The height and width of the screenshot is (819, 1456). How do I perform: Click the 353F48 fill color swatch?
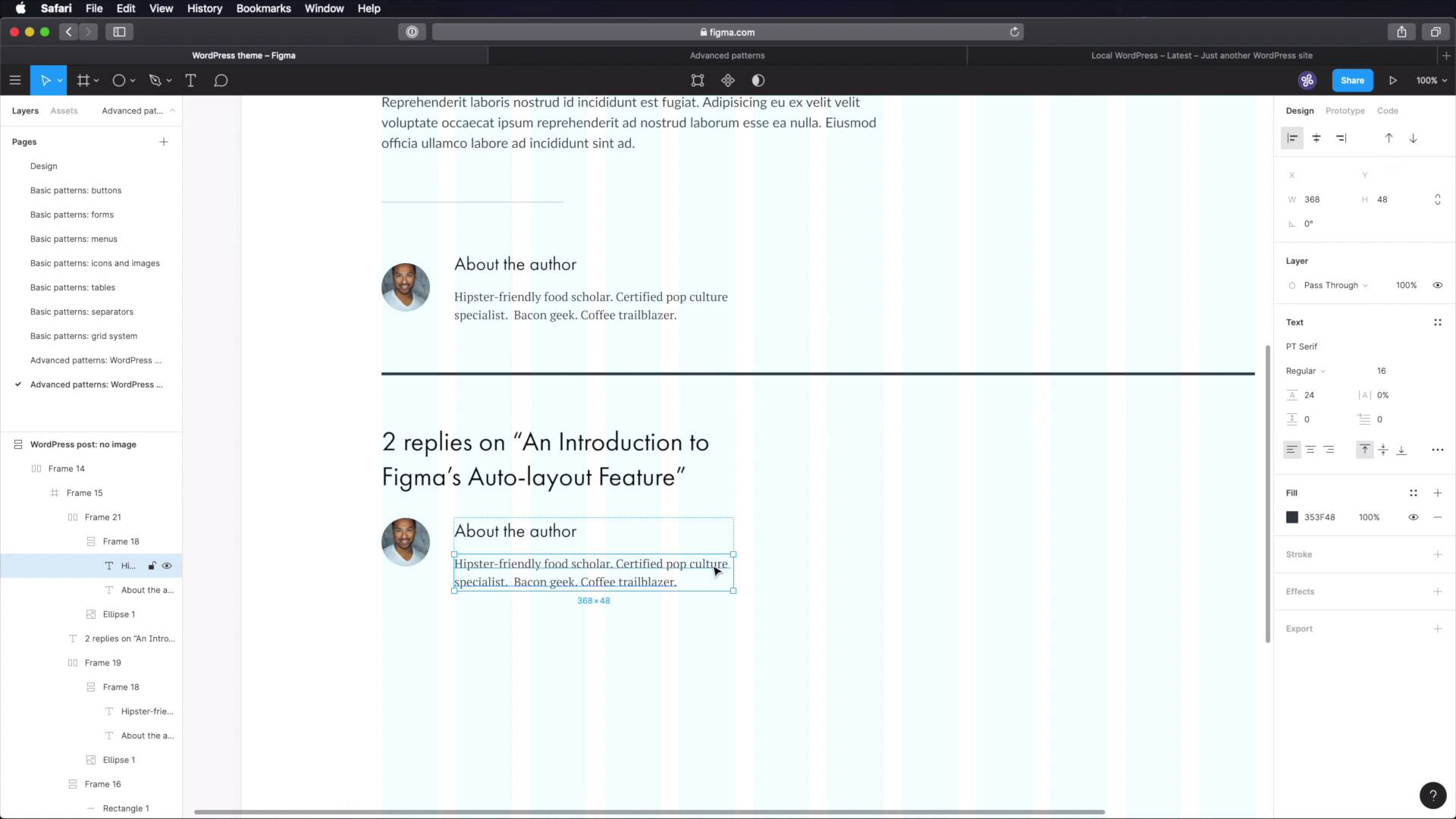click(1292, 517)
